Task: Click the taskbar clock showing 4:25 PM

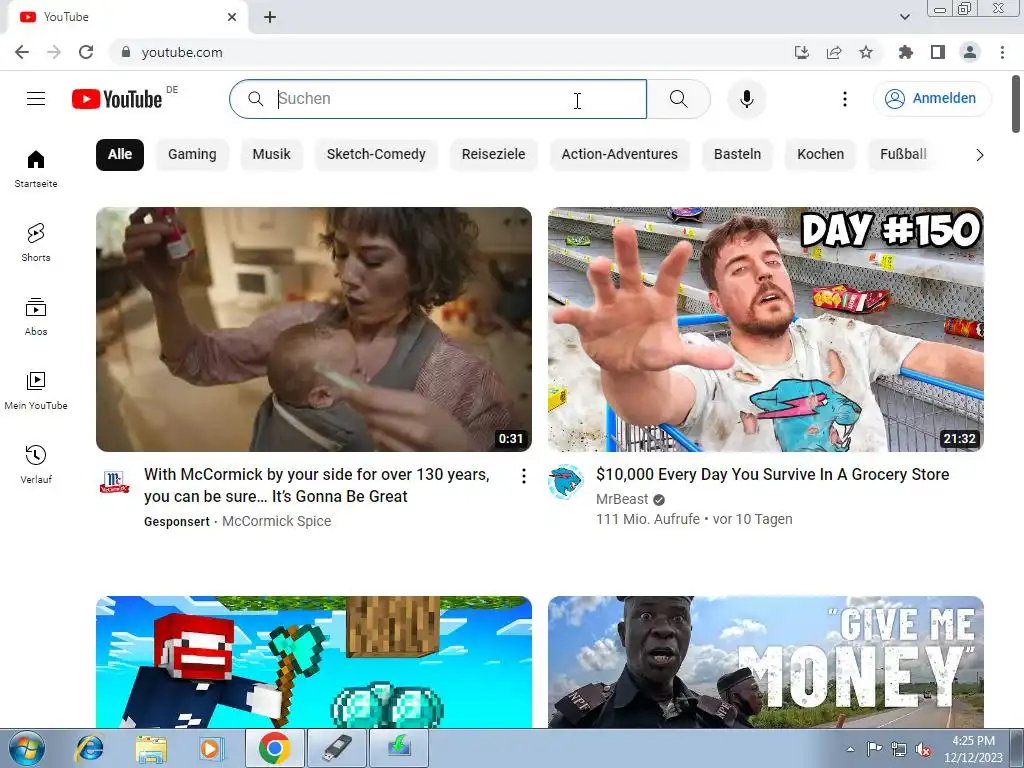Action: tap(973, 749)
